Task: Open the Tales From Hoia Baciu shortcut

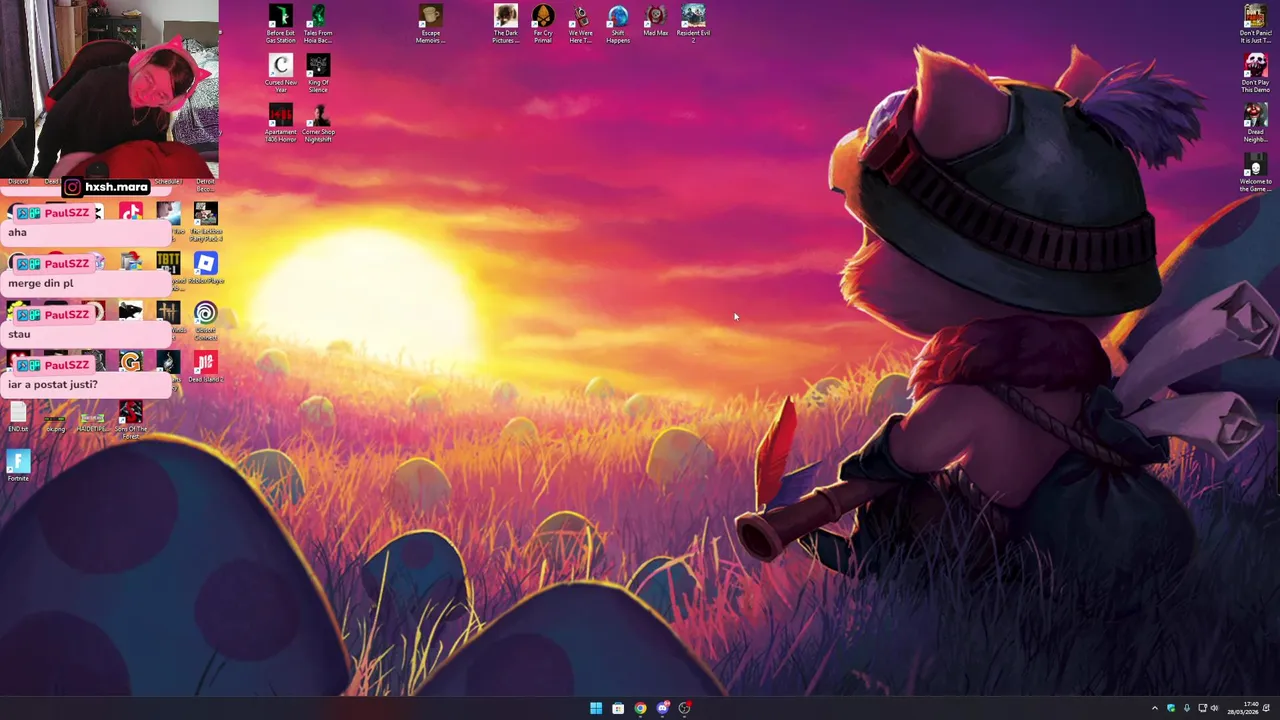Action: [x=318, y=24]
